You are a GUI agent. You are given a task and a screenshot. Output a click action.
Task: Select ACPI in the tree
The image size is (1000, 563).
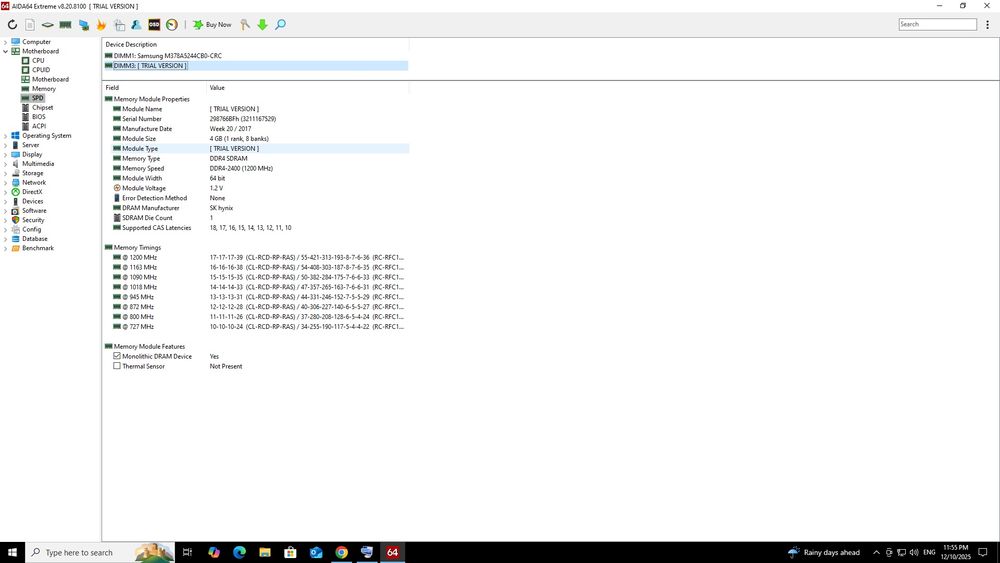pos(38,126)
